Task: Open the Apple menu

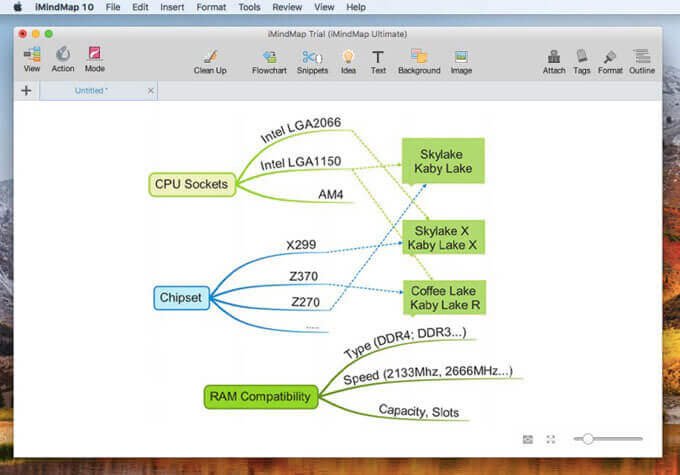Action: pyautogui.click(x=18, y=7)
